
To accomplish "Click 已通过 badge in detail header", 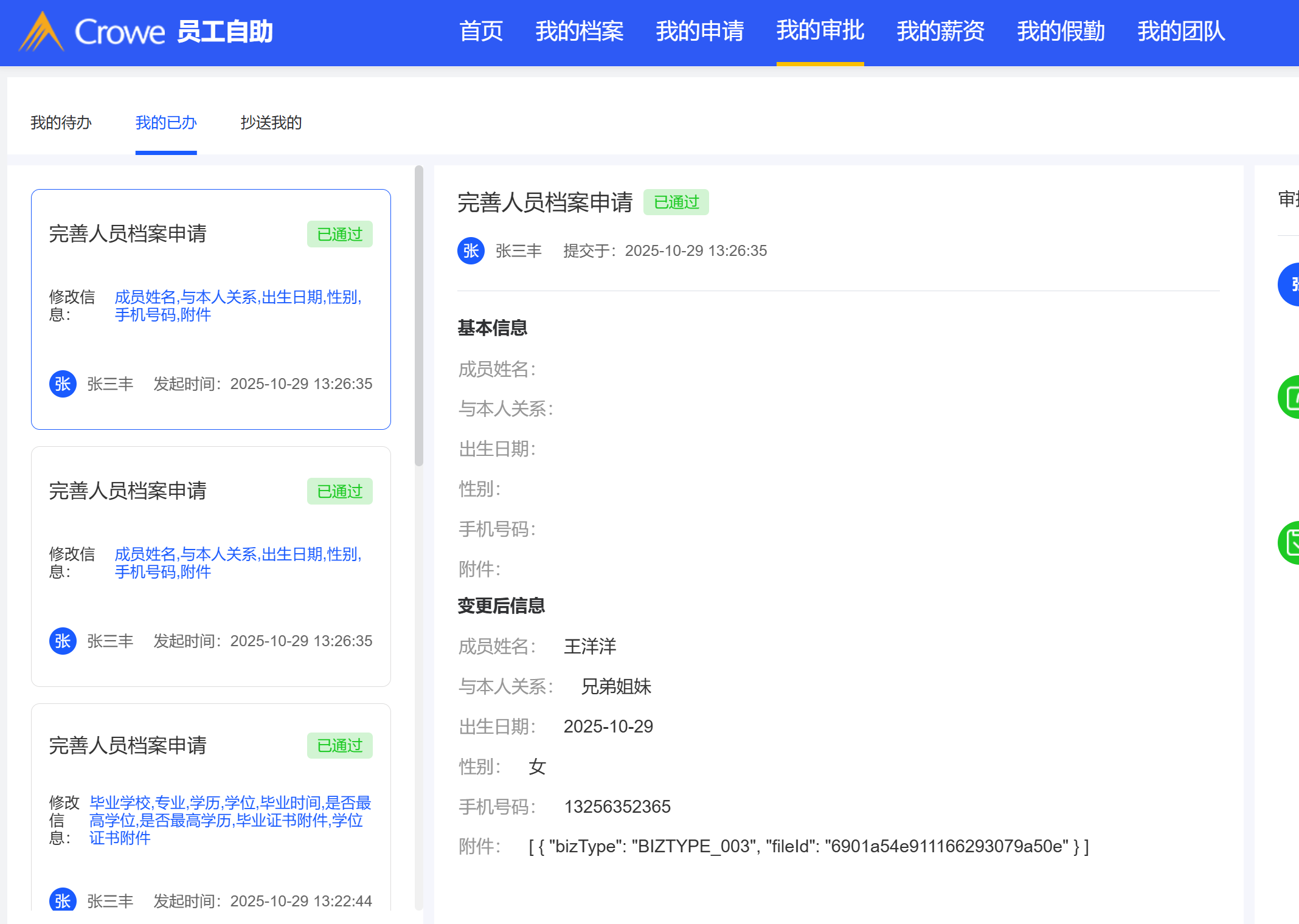I will pyautogui.click(x=676, y=202).
